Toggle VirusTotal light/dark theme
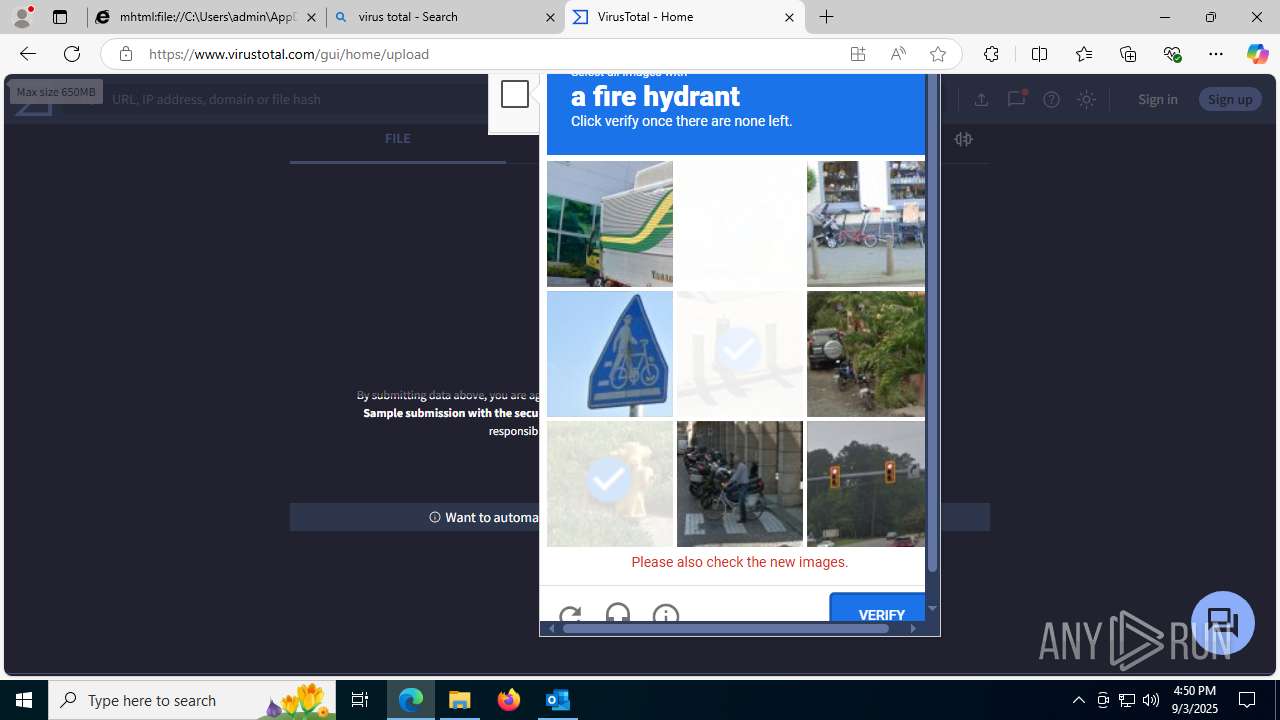 coord(1087,99)
